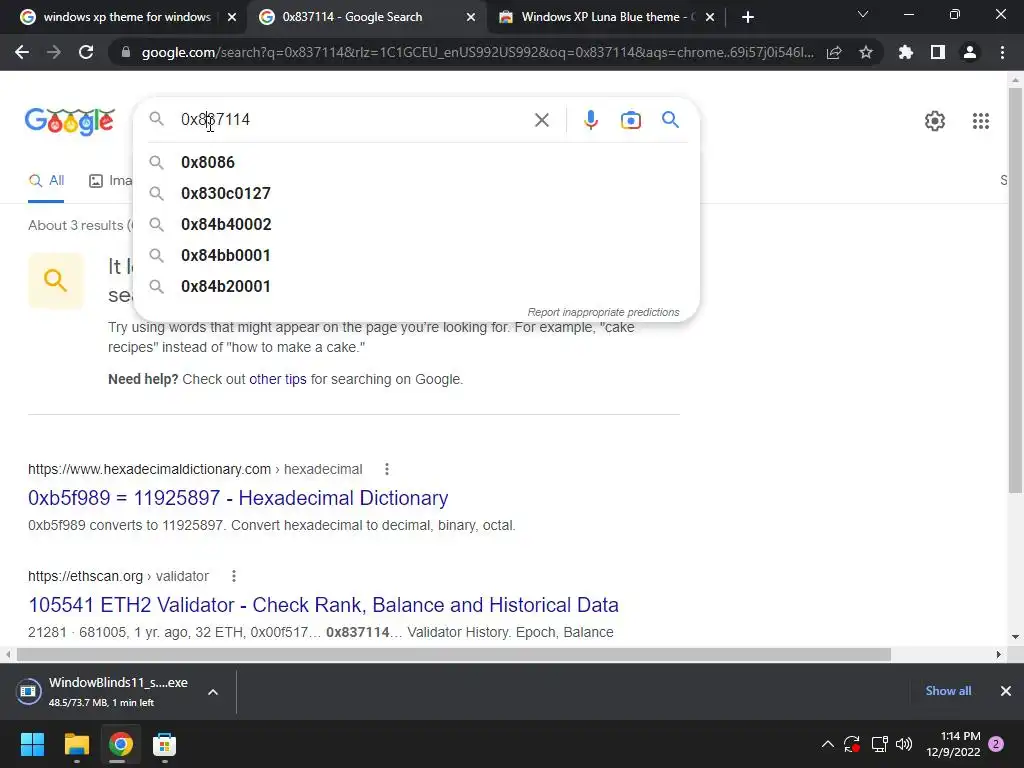Open clock and date 1:14 PM

click(953, 744)
